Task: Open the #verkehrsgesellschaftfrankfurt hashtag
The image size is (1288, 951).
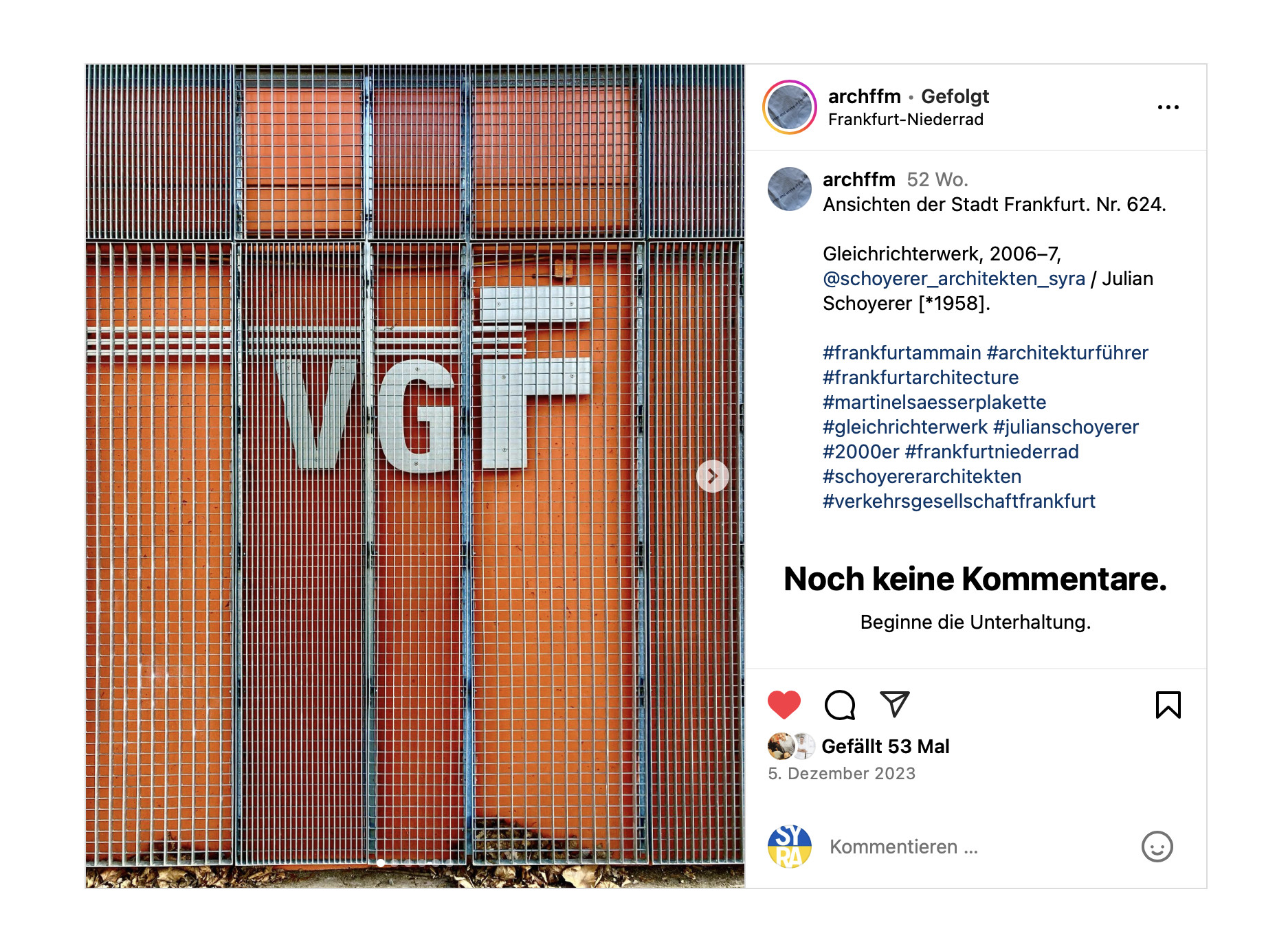Action: pyautogui.click(x=959, y=502)
